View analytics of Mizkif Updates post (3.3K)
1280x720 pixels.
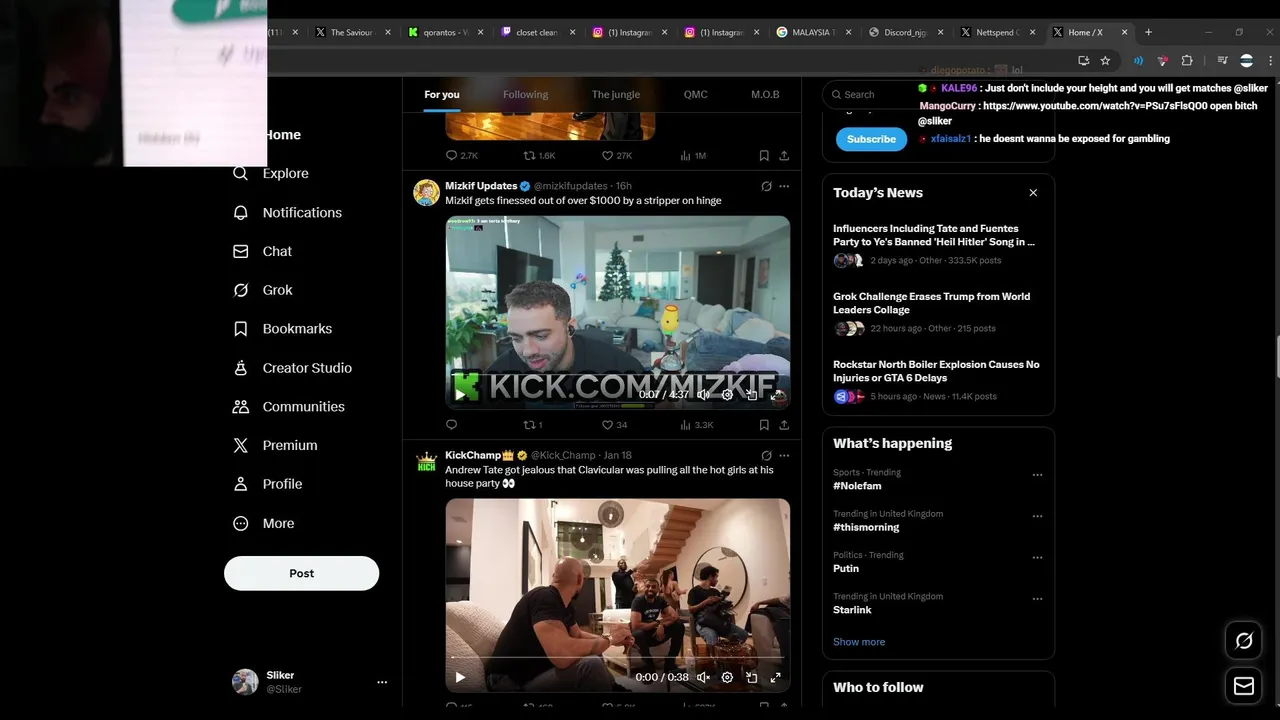pyautogui.click(x=696, y=425)
